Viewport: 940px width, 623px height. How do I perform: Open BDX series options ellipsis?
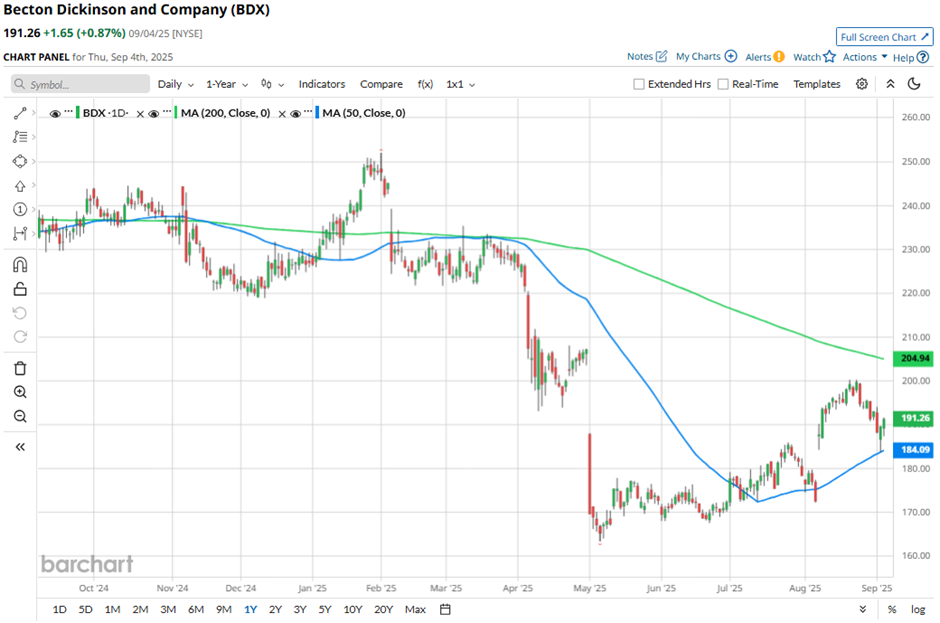(x=69, y=112)
